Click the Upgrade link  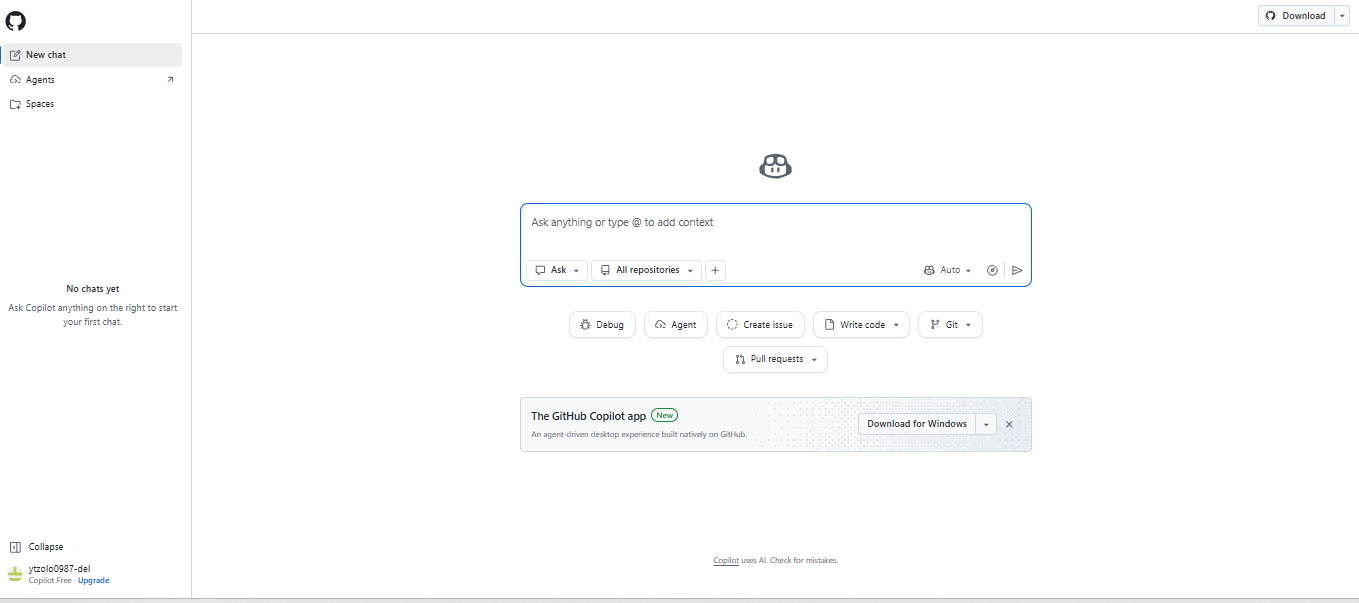[x=94, y=580]
